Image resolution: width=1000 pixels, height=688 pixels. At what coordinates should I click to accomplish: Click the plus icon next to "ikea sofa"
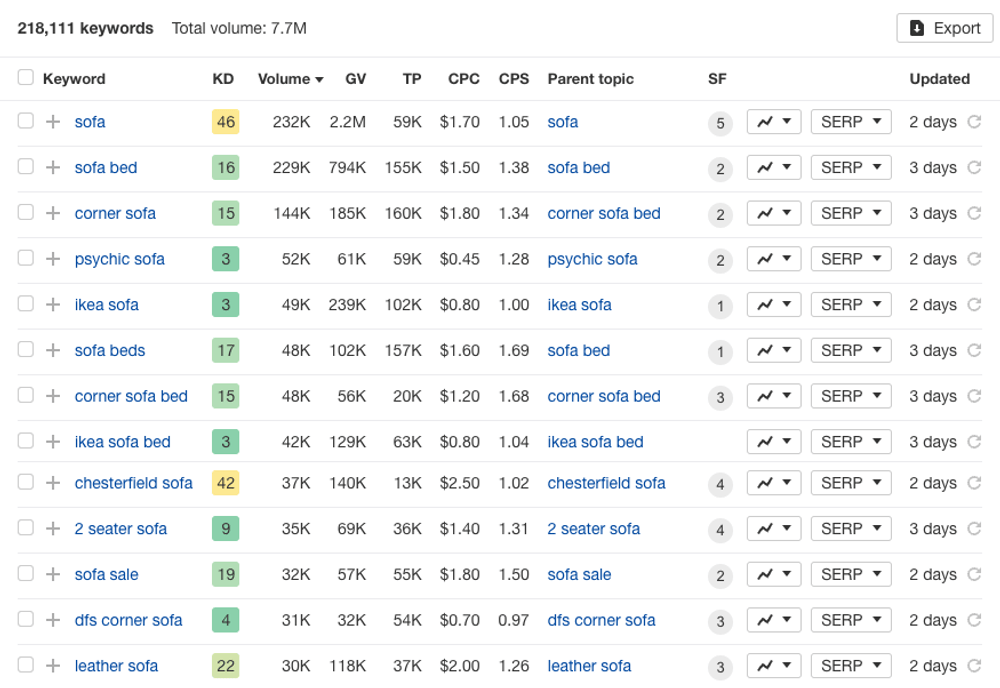(x=53, y=304)
